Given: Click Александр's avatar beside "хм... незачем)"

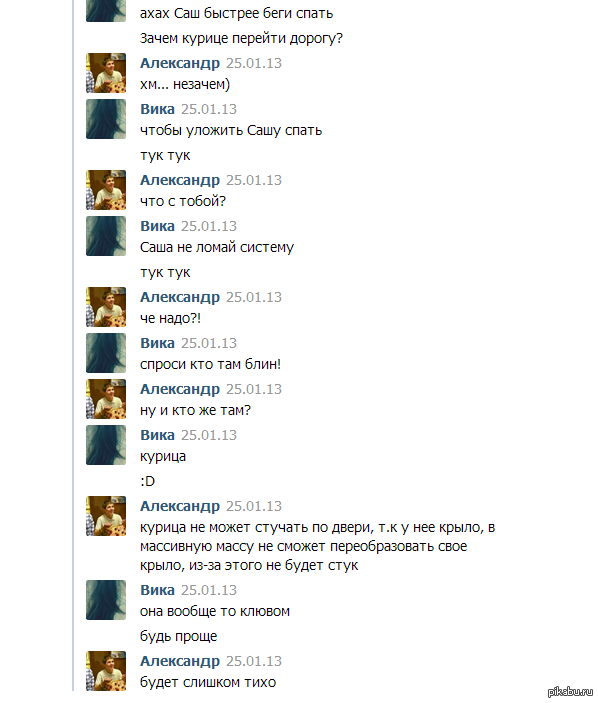Looking at the screenshot, I should 106,73.
